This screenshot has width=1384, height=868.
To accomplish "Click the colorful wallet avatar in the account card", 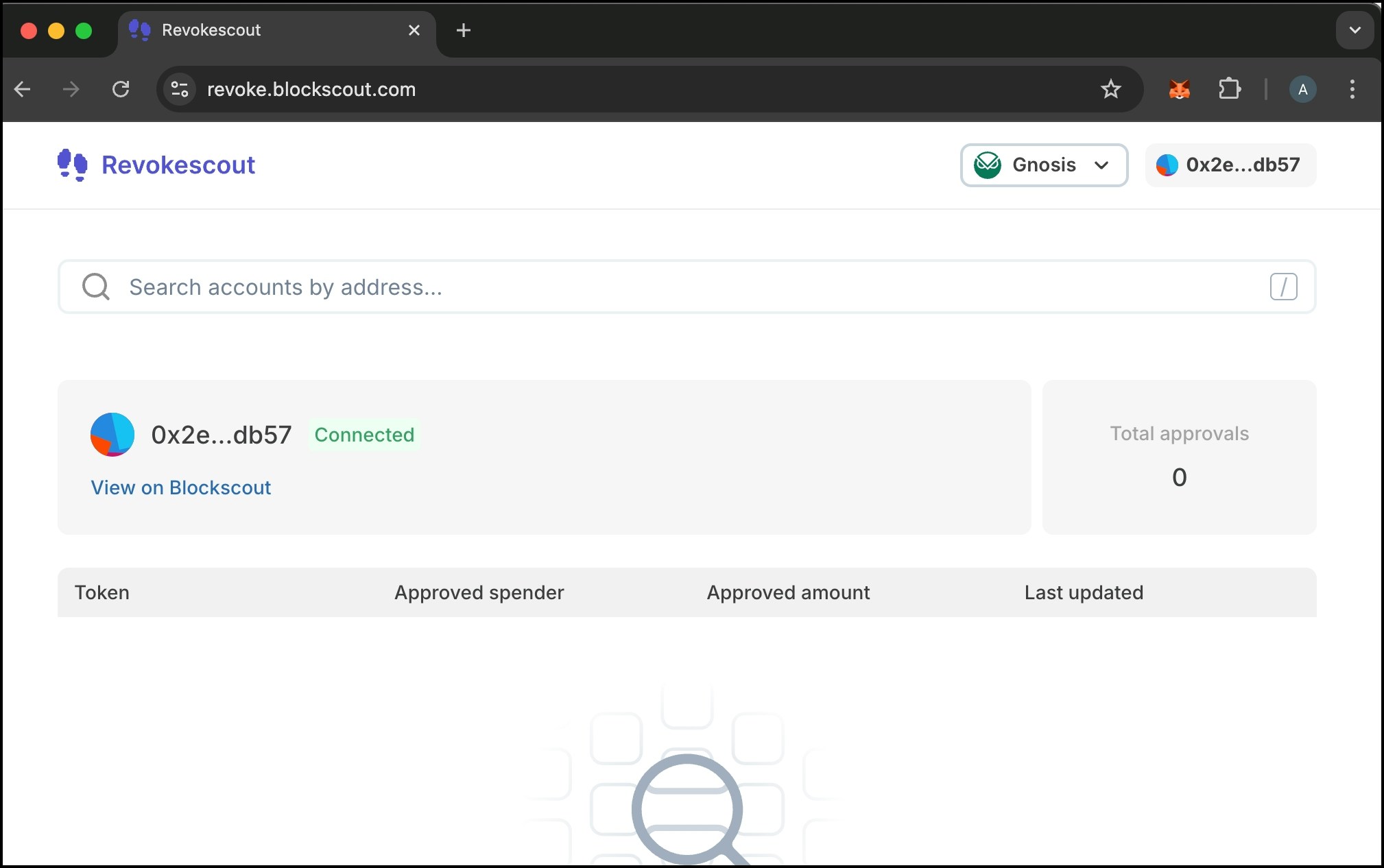I will point(112,435).
